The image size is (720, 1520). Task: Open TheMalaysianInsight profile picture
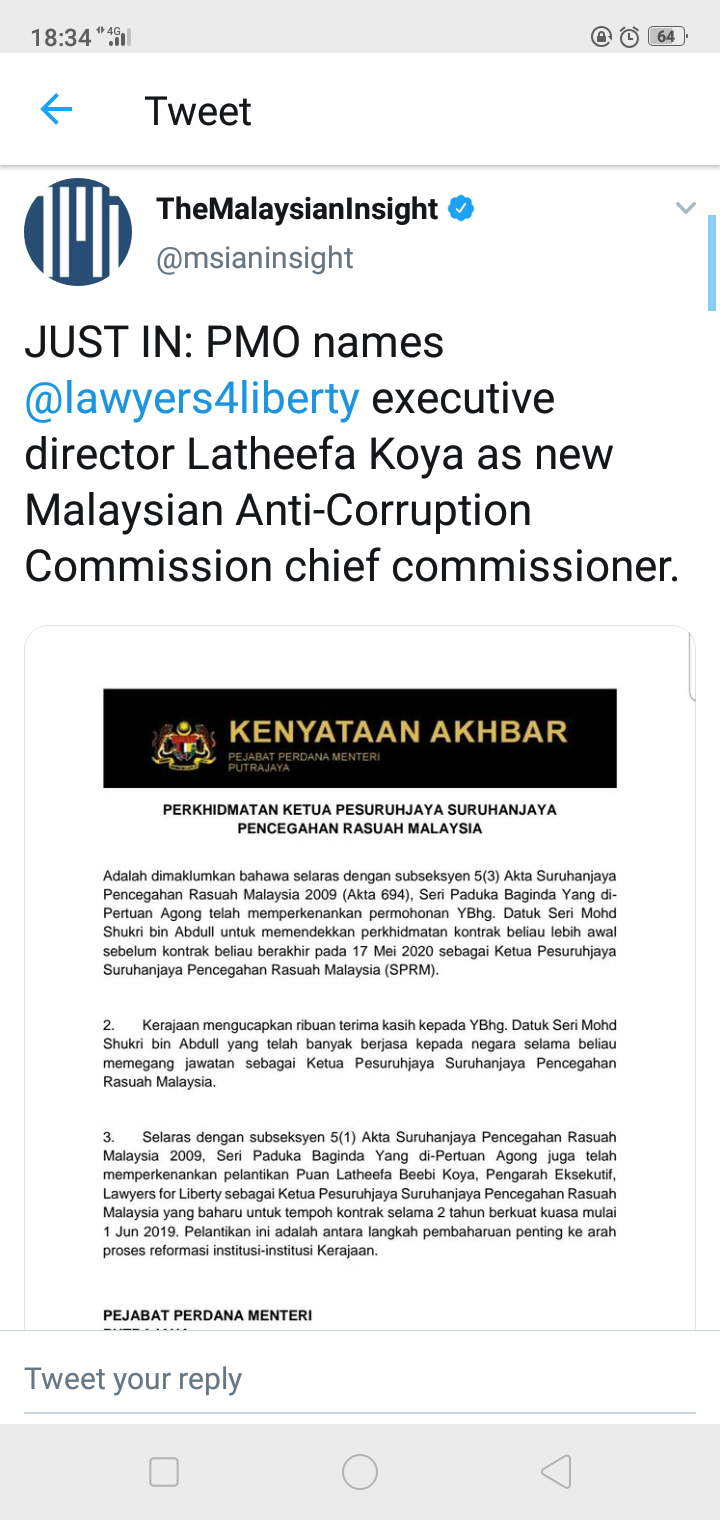(78, 232)
